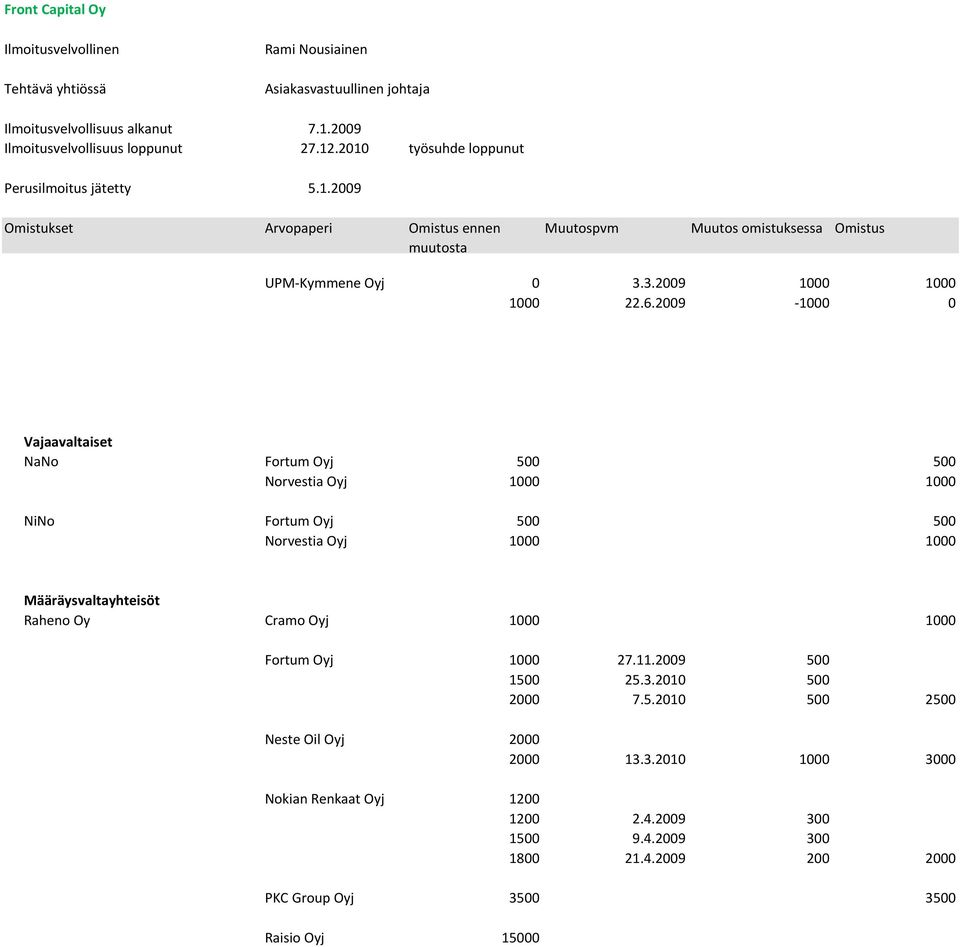Select the 'Ilmoitusvelvollinen' label

point(61,50)
